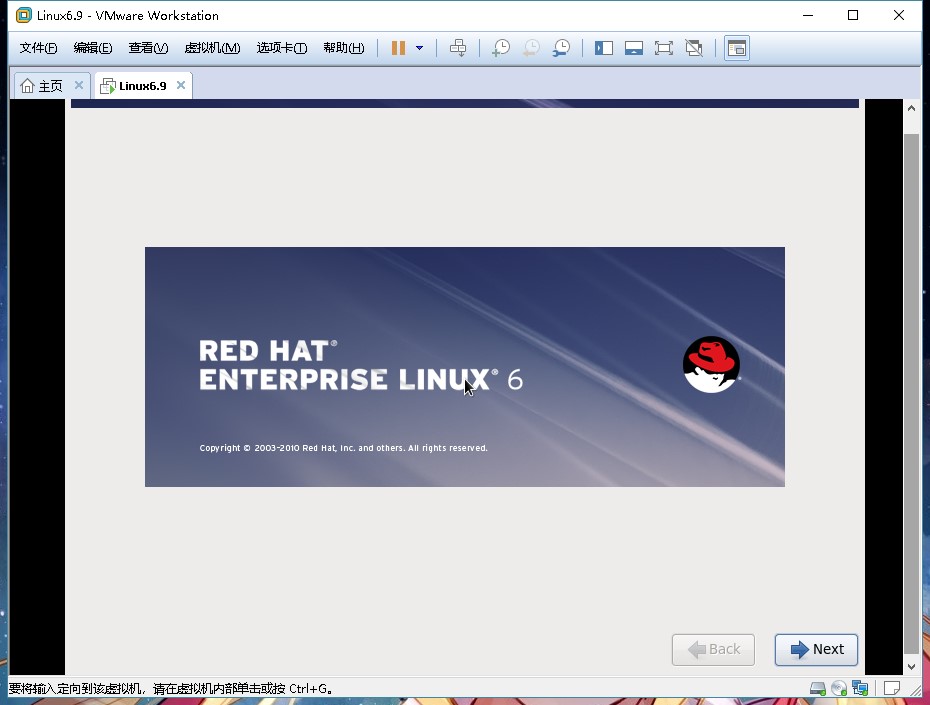Close the 主页 tab
Image resolution: width=930 pixels, height=705 pixels.
(78, 85)
